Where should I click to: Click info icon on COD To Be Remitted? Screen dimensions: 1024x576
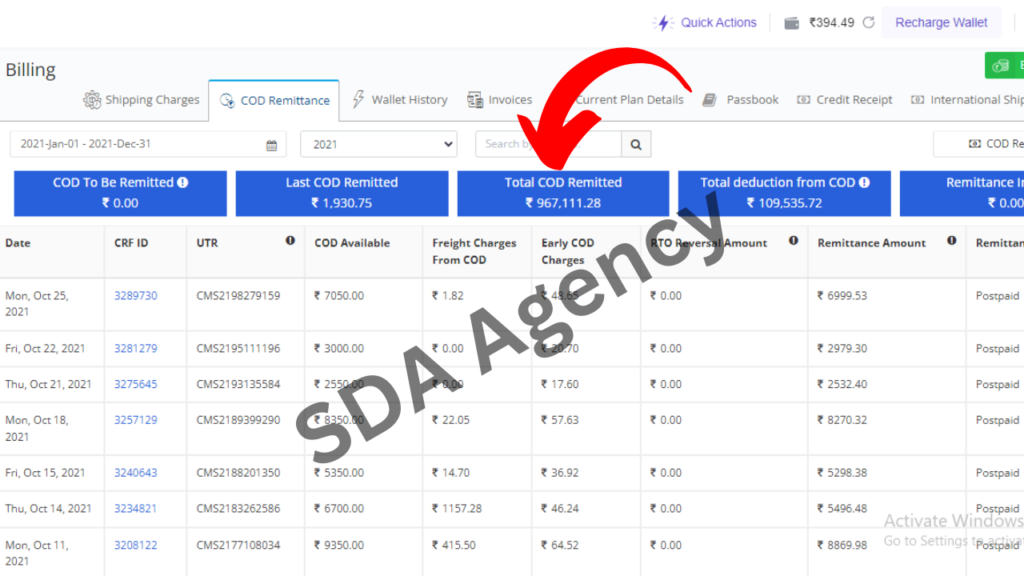point(183,183)
